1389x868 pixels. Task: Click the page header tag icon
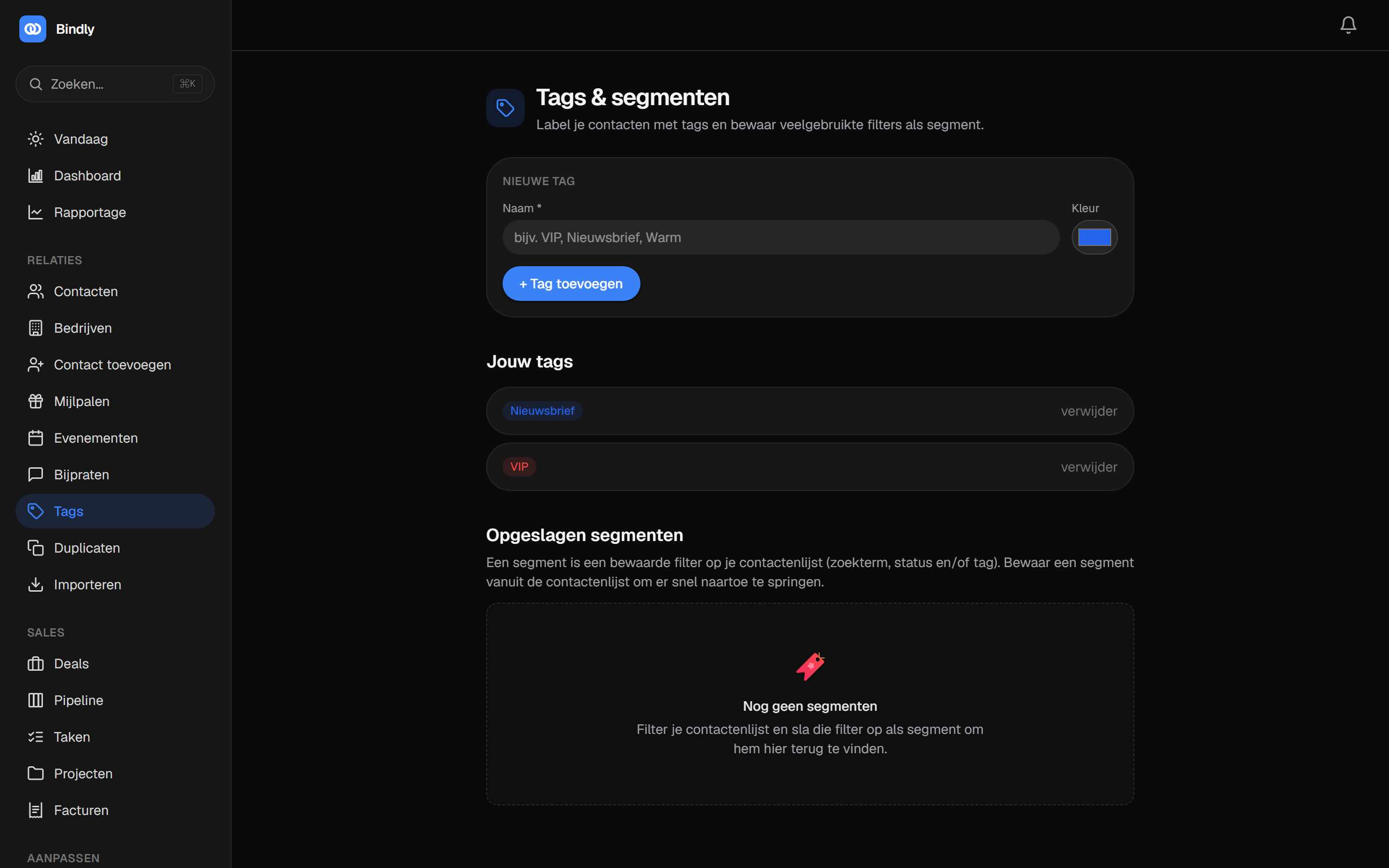505,108
